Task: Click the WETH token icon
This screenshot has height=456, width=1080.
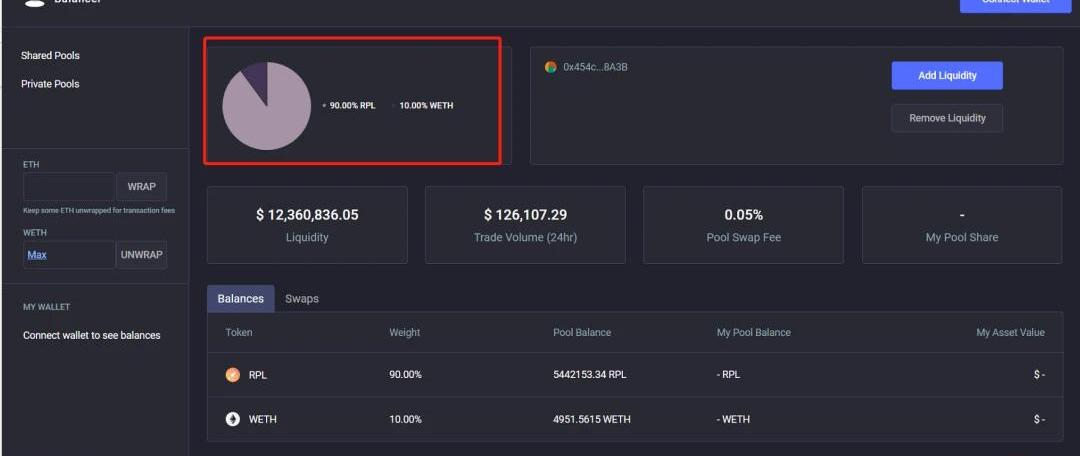Action: 233,419
